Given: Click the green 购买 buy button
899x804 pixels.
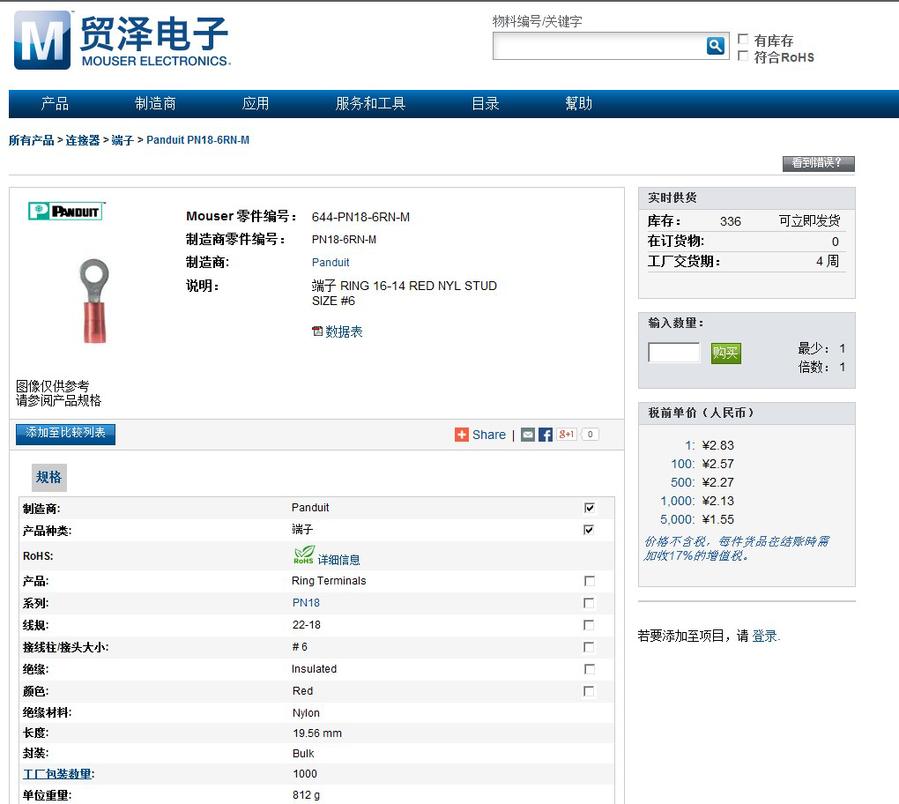Looking at the screenshot, I should pos(726,353).
